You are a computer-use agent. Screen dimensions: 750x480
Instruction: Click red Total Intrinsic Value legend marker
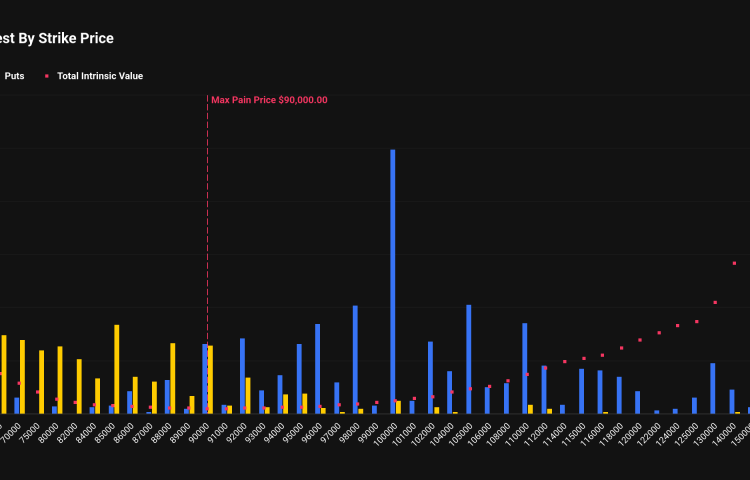[46, 76]
